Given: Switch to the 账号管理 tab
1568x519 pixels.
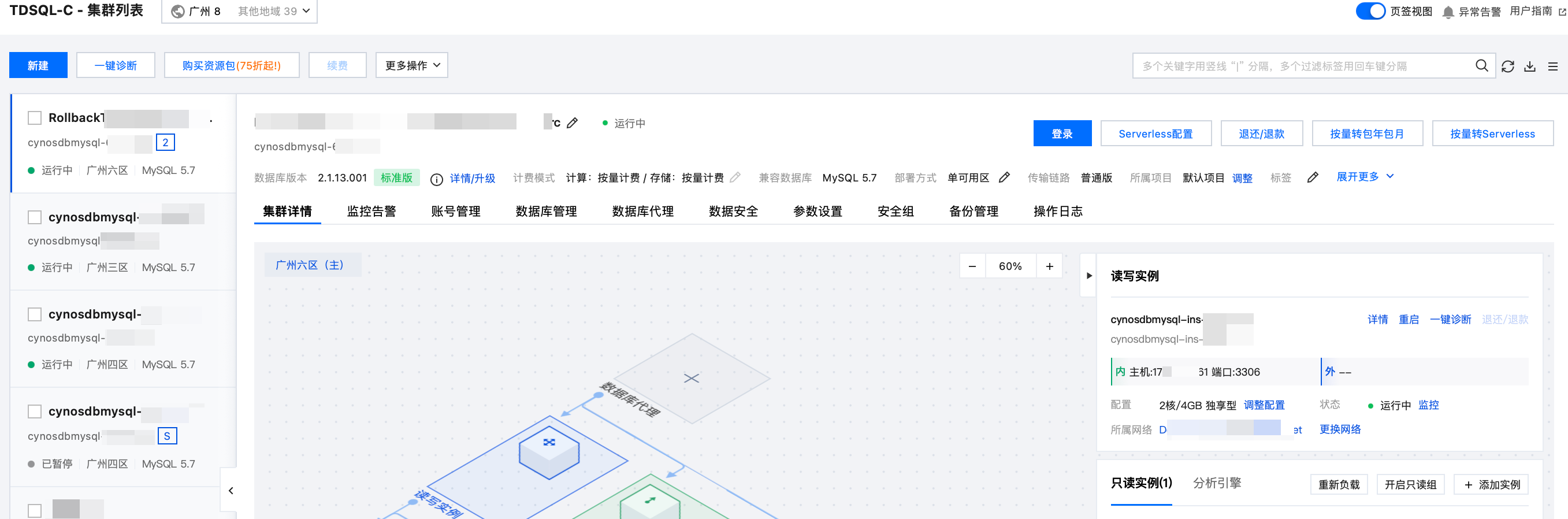Looking at the screenshot, I should click(x=455, y=212).
